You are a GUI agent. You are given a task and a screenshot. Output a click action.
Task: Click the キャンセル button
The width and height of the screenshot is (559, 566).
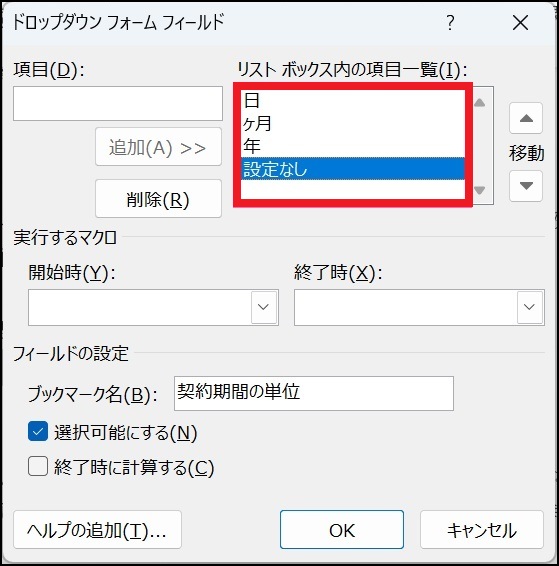tap(482, 530)
